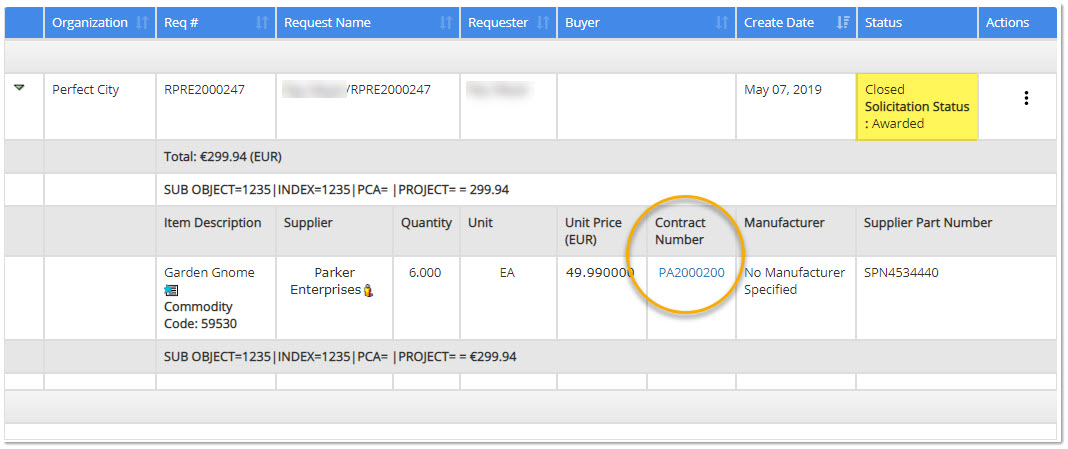Click the Parker Enterprises supplier name
1068x449 pixels.
point(328,281)
